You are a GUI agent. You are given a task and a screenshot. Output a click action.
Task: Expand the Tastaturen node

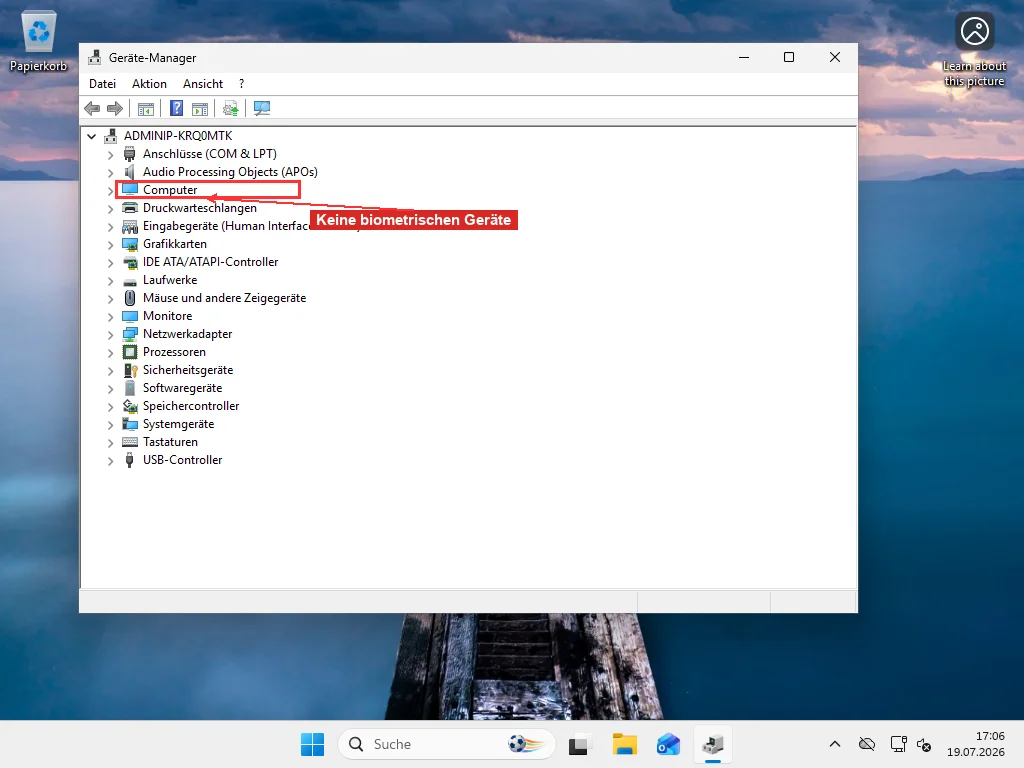coord(110,443)
